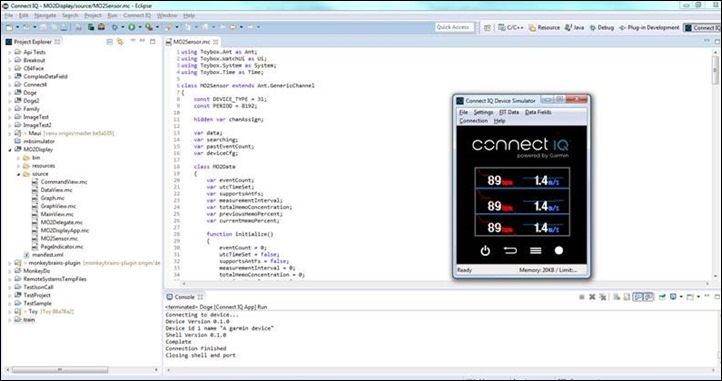
Task: Click the simulator power button icon
Action: tap(485, 251)
